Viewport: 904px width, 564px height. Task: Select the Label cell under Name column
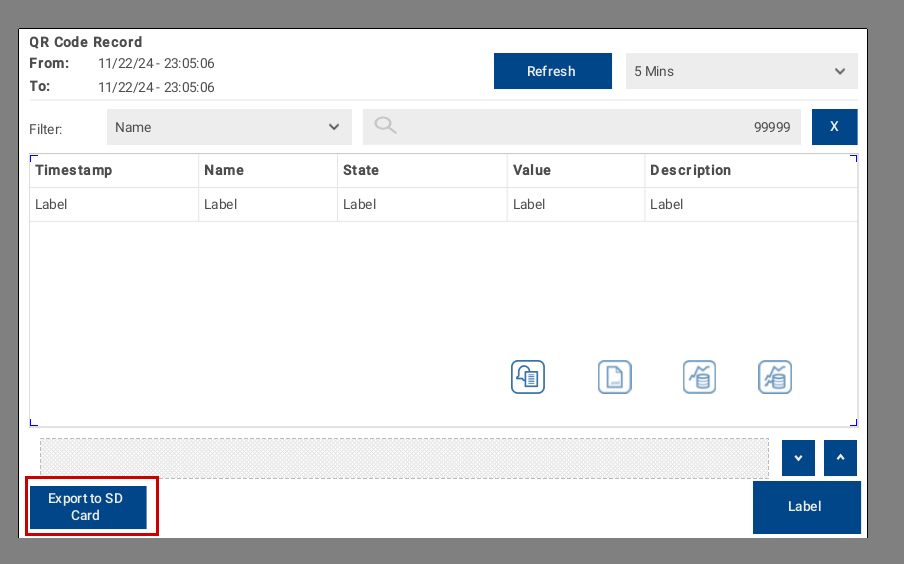(x=268, y=205)
